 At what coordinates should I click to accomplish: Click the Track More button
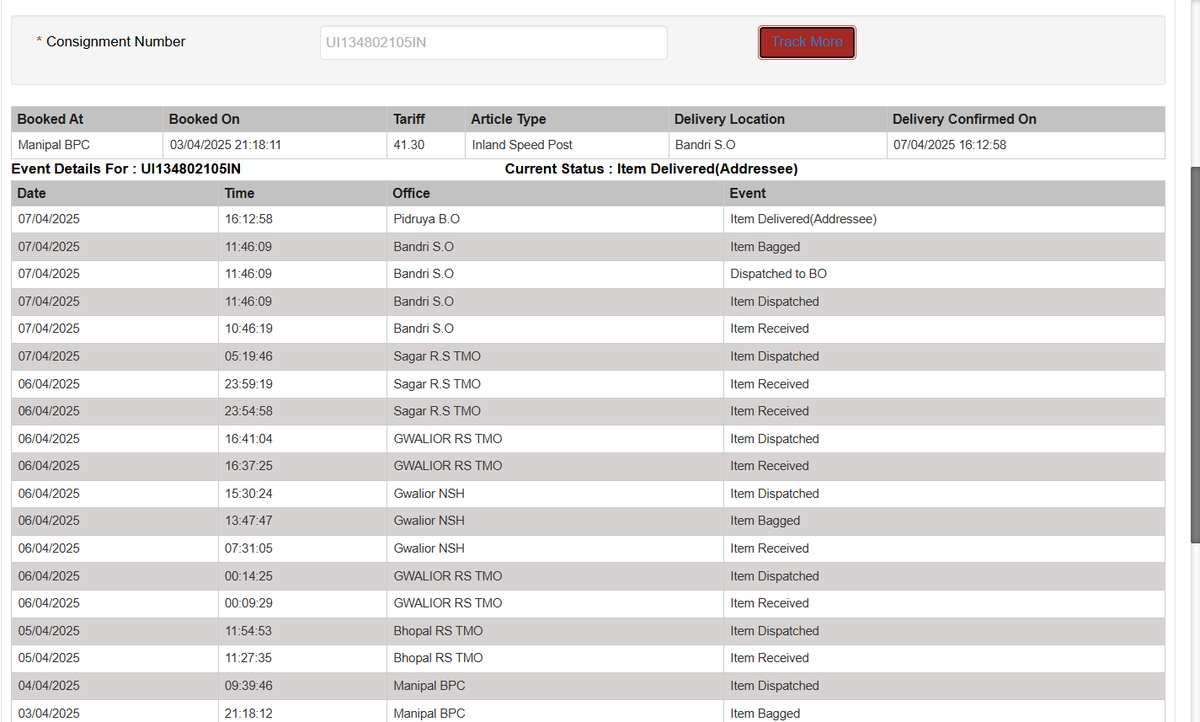(807, 42)
